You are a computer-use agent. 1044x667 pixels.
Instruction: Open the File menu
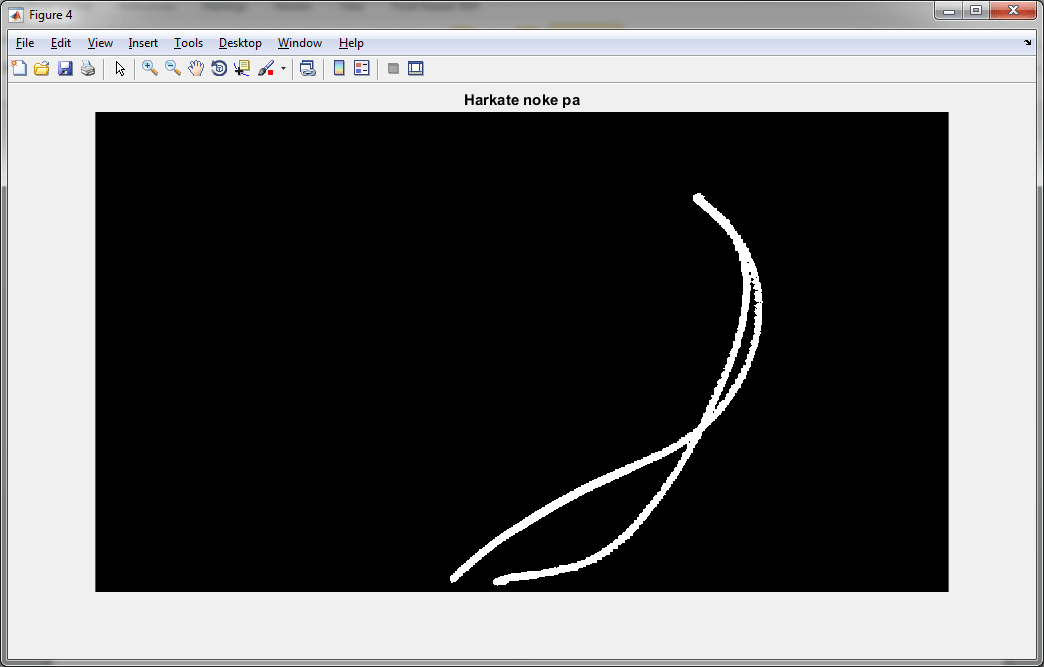25,43
